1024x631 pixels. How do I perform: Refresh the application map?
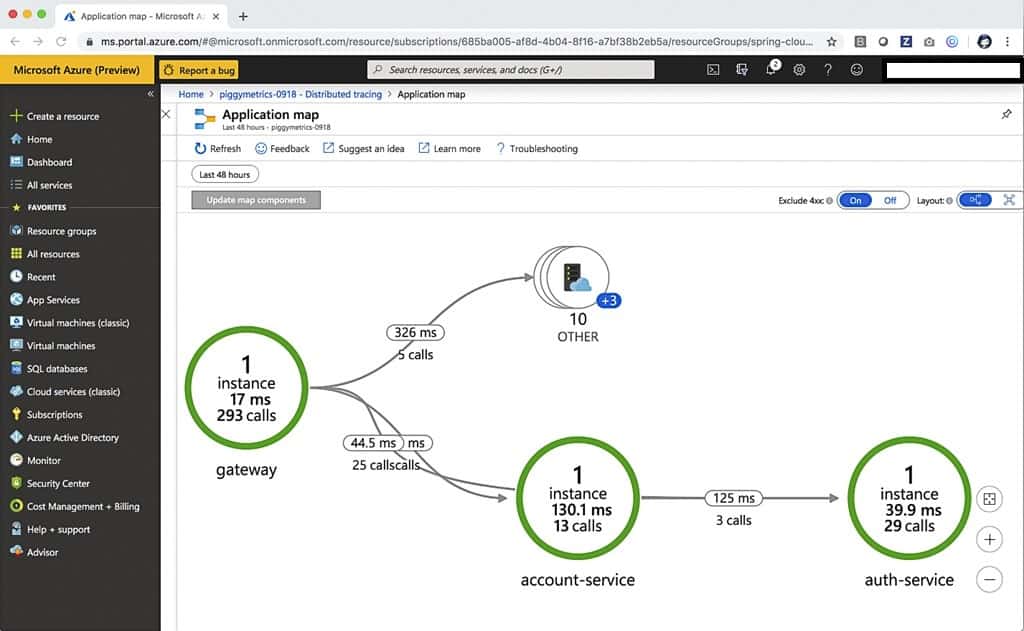217,149
